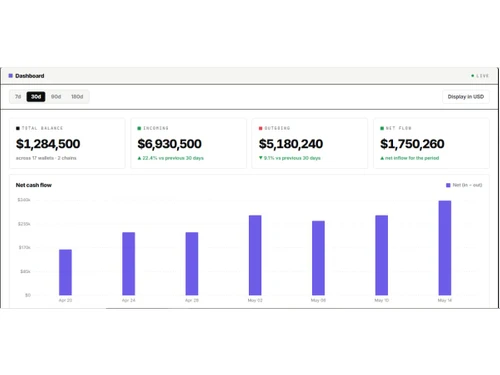Click the May 02 bar in chart
Viewport: 500px width, 375px height.
pos(255,255)
